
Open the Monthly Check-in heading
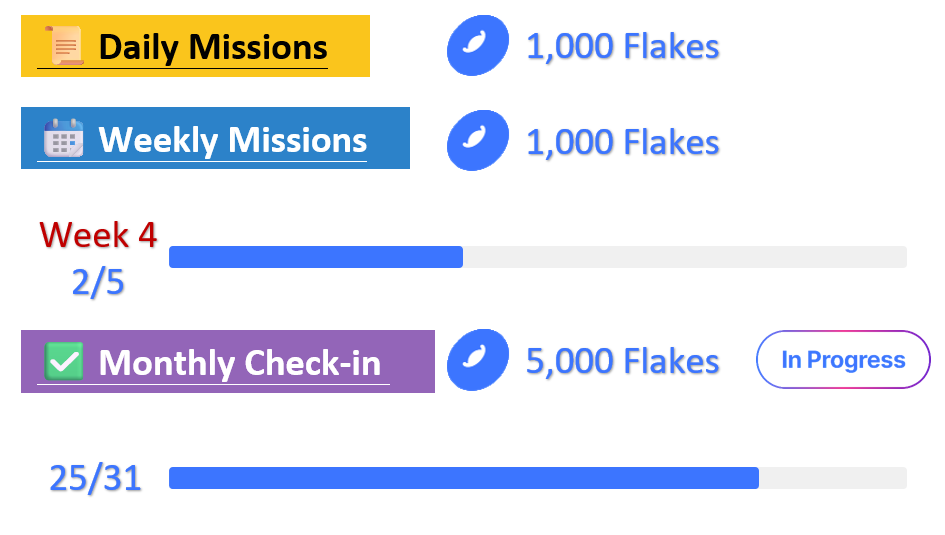pyautogui.click(x=239, y=362)
